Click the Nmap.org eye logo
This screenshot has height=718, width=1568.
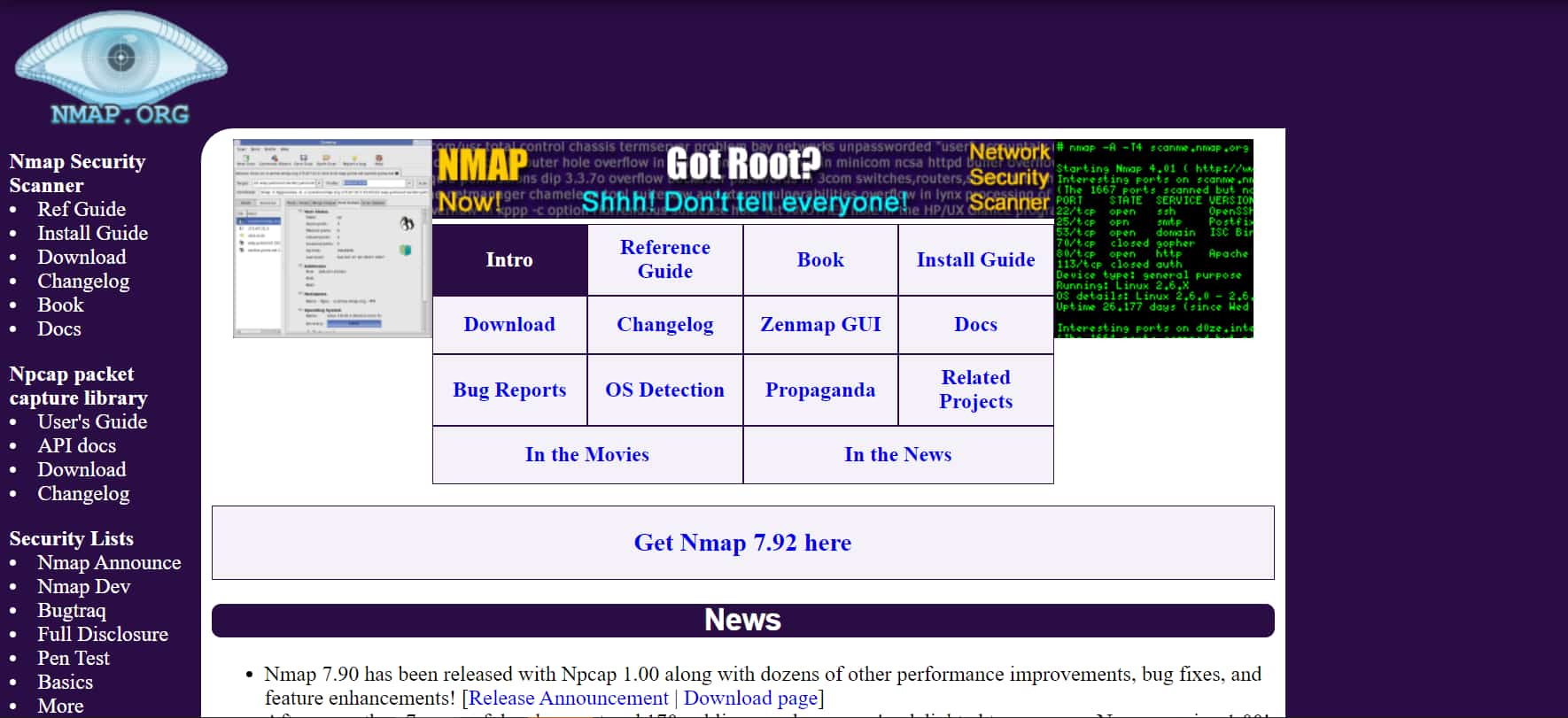pyautogui.click(x=120, y=67)
